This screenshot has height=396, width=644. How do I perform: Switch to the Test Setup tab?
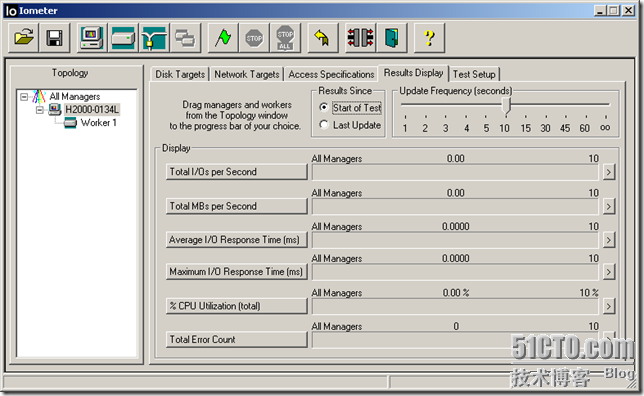tap(474, 74)
